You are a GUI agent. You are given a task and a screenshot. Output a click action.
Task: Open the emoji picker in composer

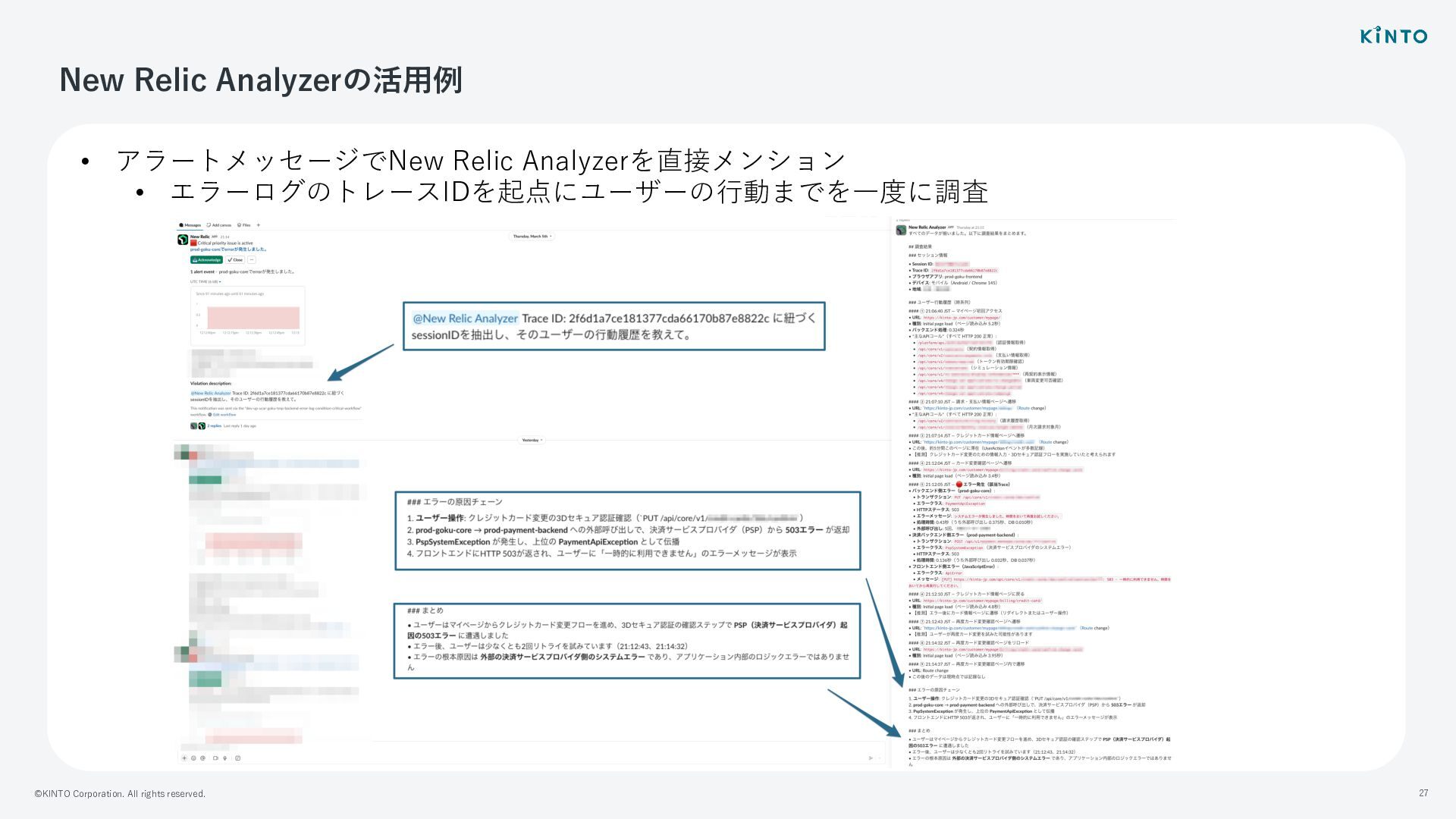coord(193,758)
